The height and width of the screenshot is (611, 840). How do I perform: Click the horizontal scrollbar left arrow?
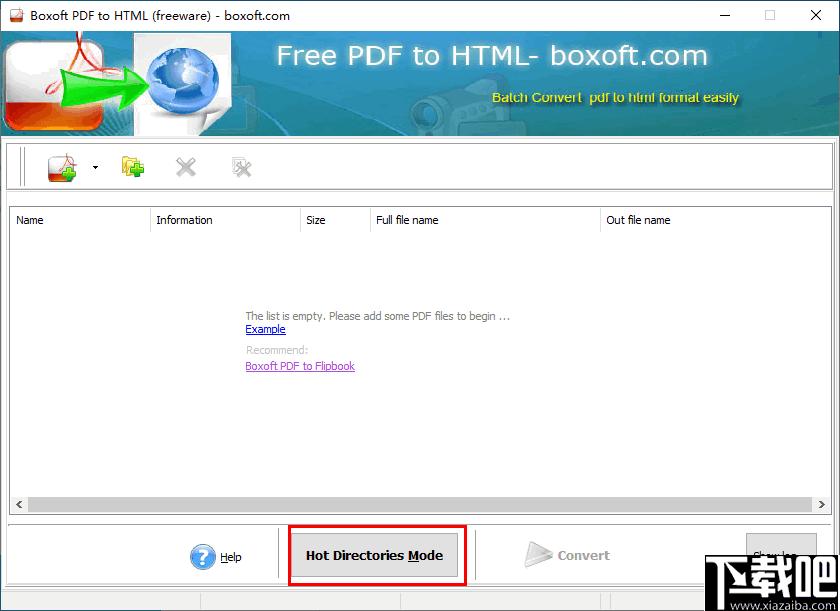pyautogui.click(x=19, y=504)
